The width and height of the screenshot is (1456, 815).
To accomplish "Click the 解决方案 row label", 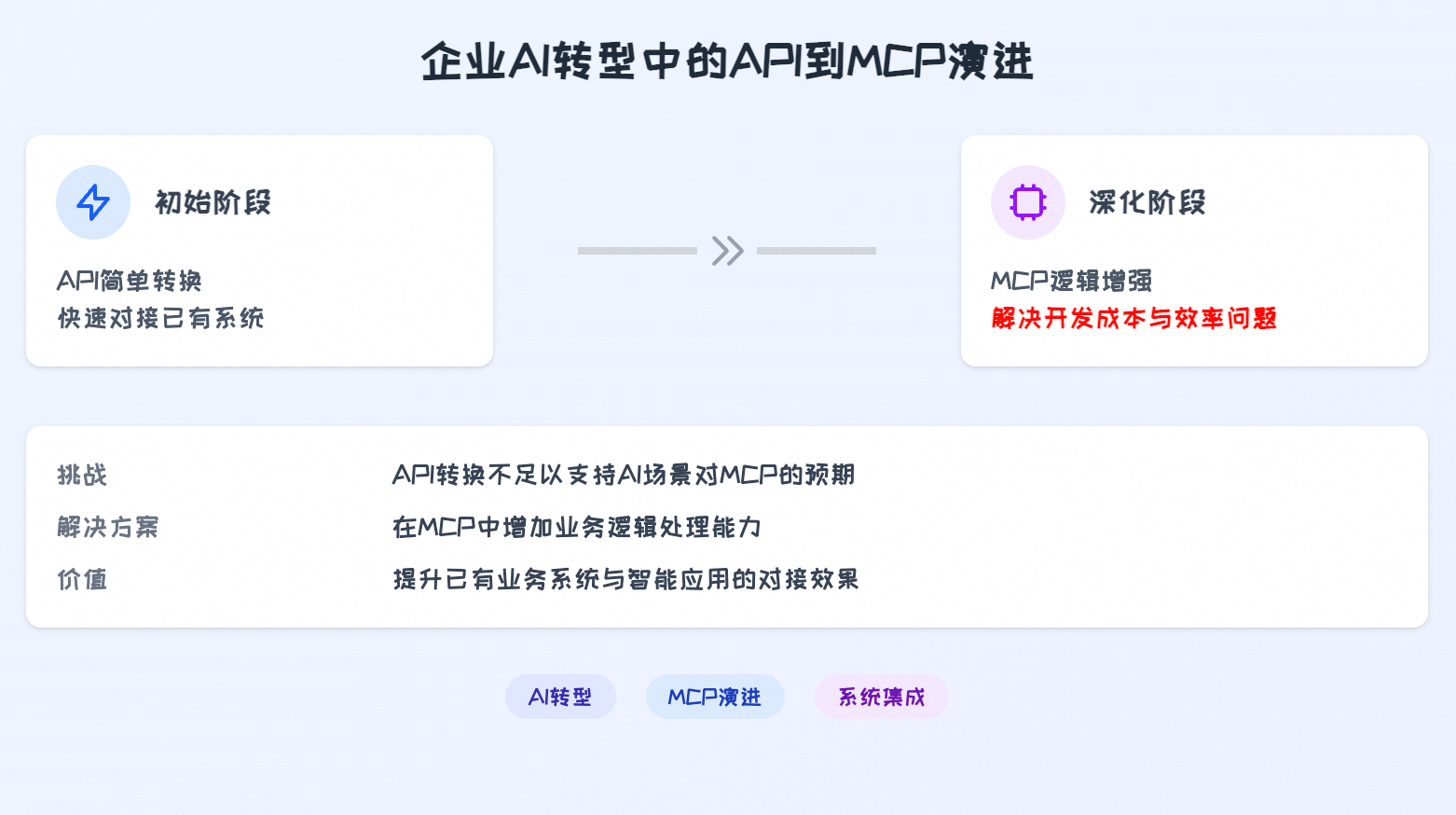I will [x=108, y=528].
